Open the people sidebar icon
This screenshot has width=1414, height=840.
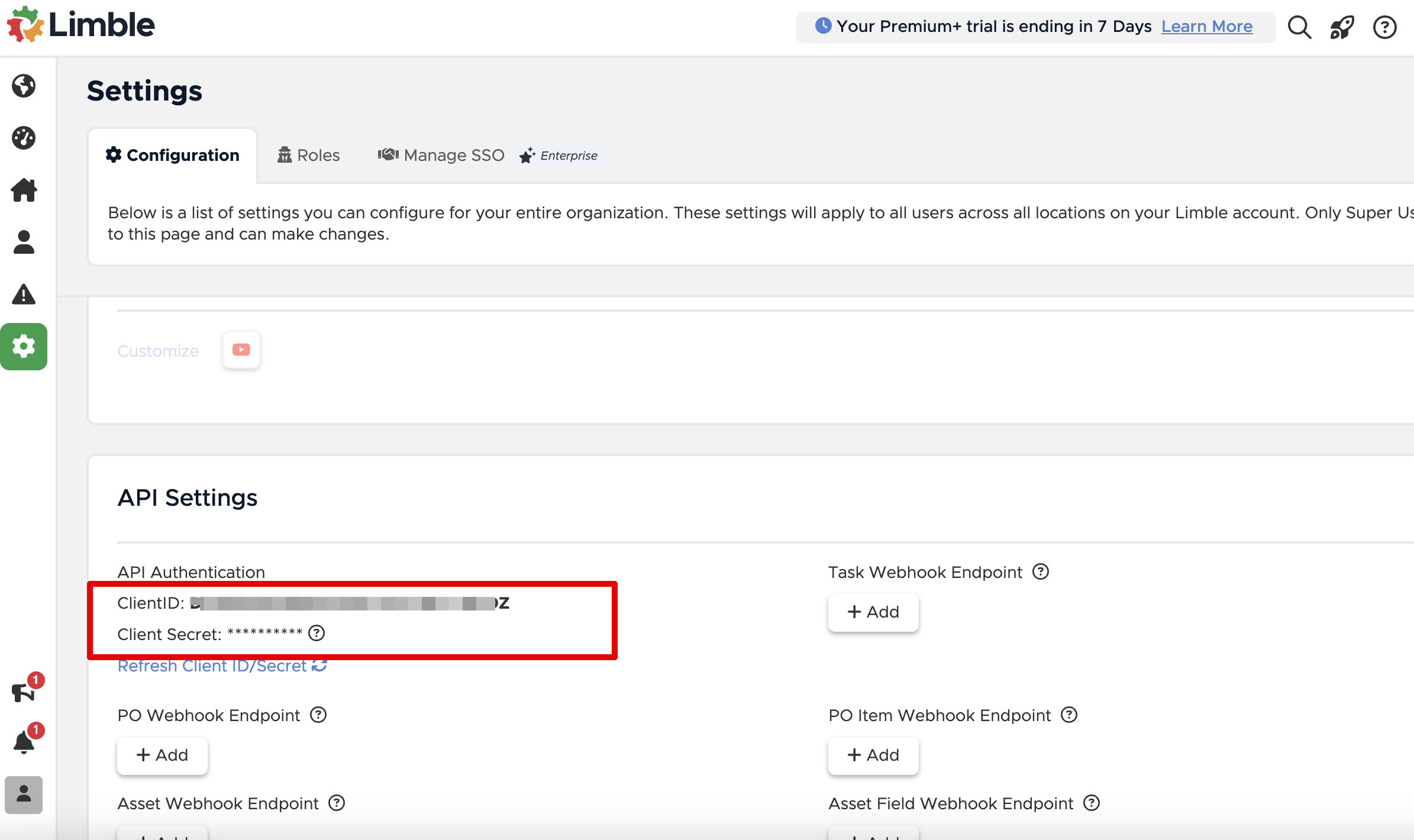pyautogui.click(x=24, y=242)
